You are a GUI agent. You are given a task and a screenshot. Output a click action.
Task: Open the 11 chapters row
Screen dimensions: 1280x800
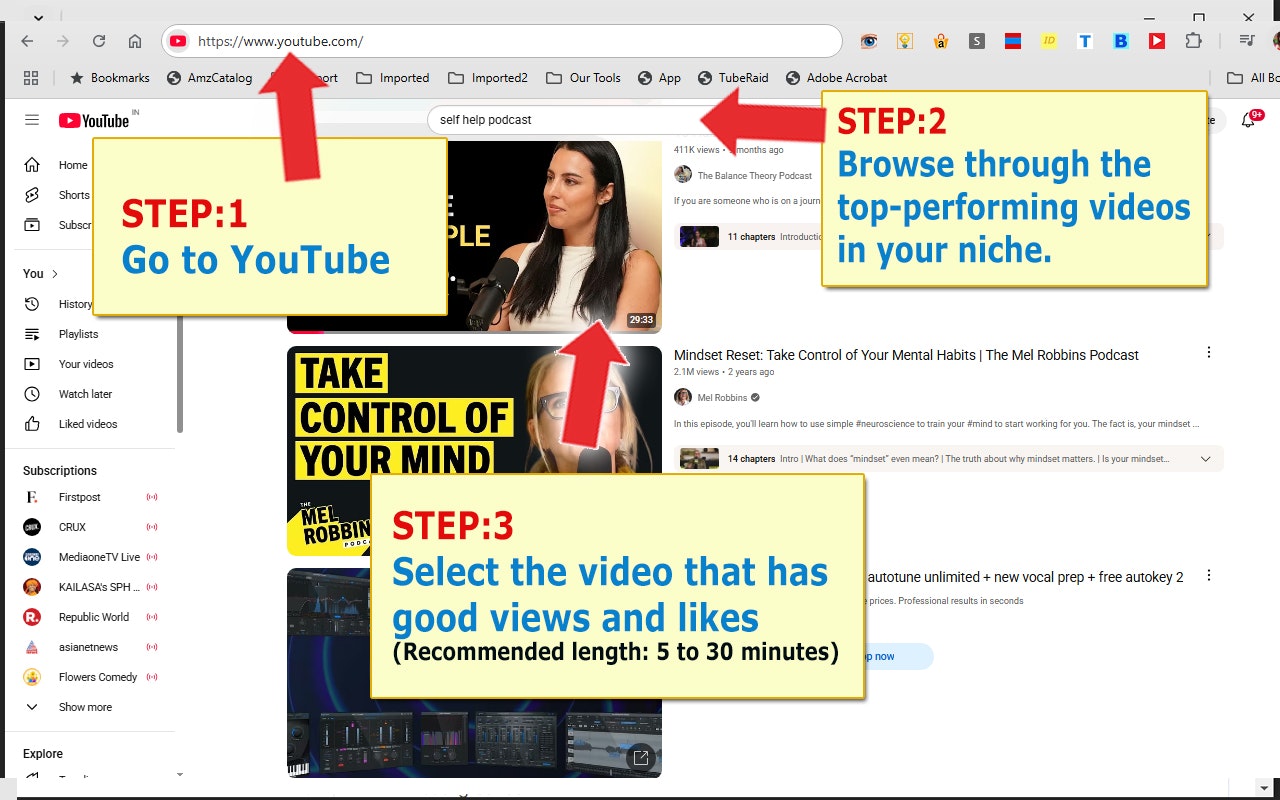pyautogui.click(x=949, y=237)
